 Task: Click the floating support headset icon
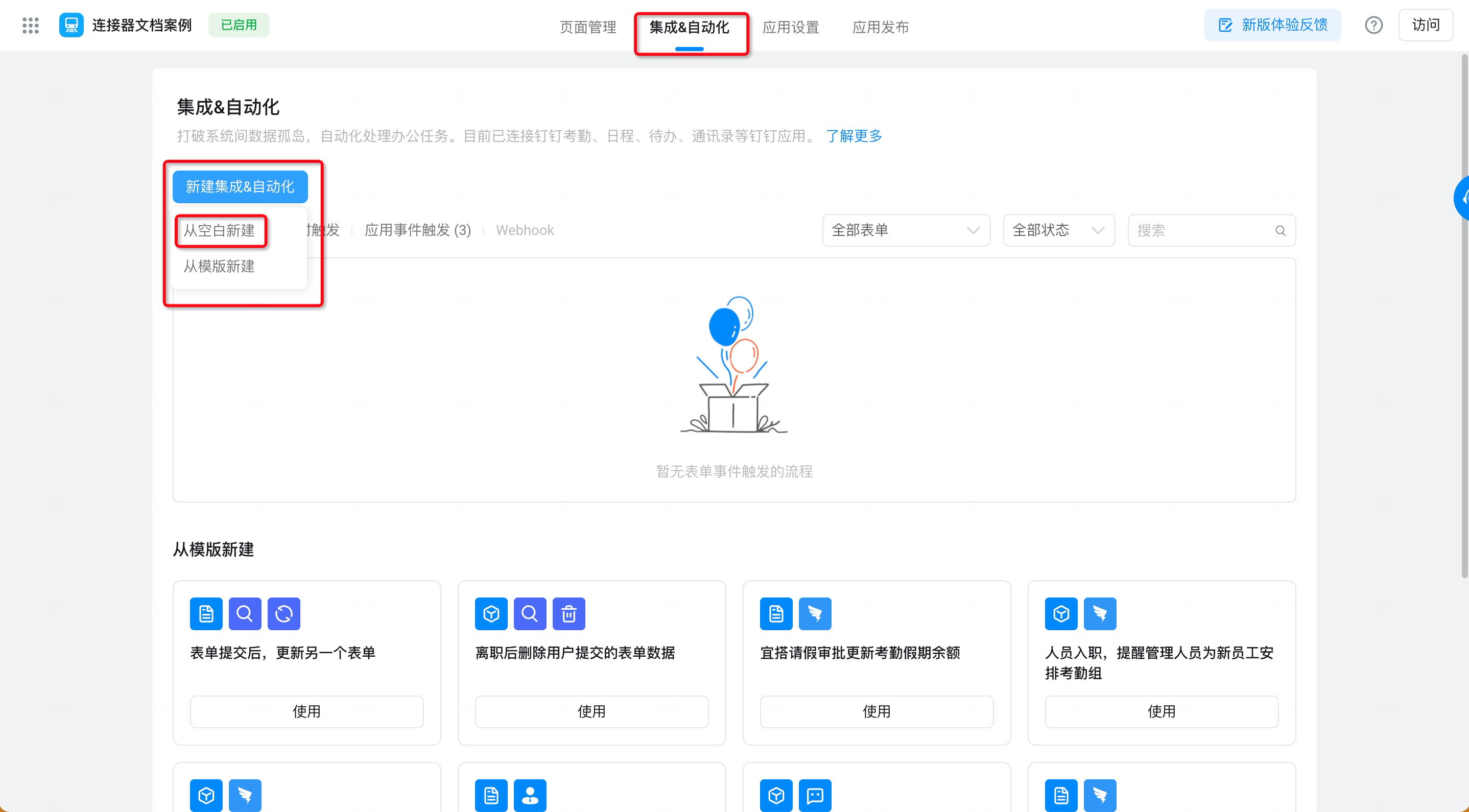(1461, 198)
